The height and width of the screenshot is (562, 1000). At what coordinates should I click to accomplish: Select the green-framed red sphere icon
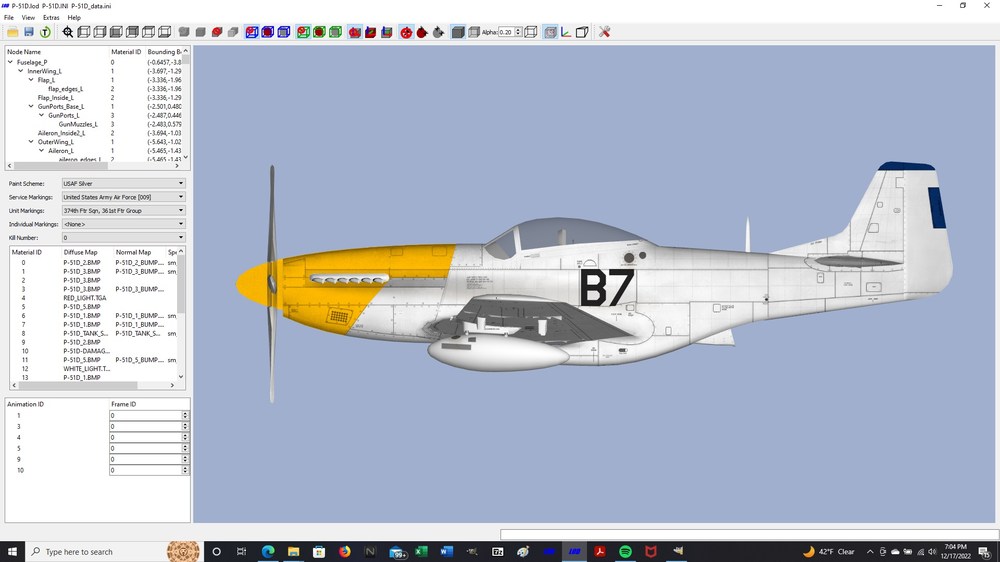(x=303, y=32)
